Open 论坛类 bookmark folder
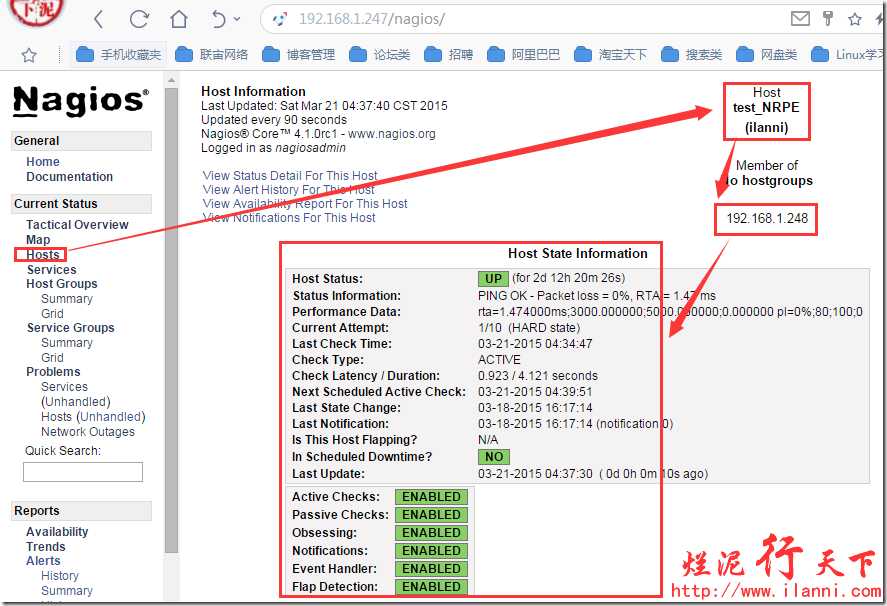 pos(379,54)
